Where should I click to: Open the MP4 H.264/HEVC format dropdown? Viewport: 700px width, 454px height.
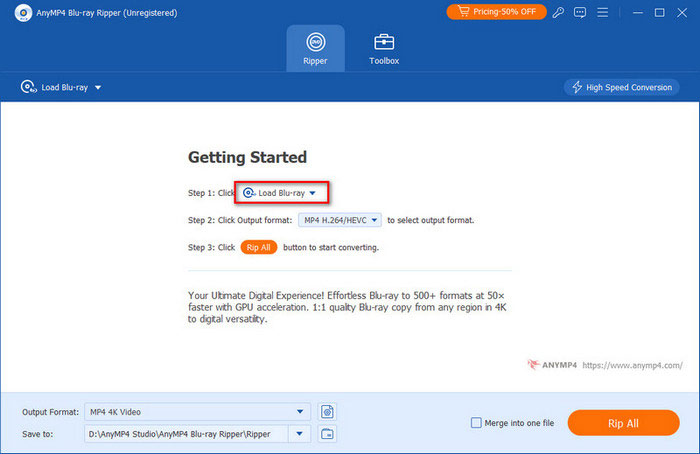pyautogui.click(x=340, y=220)
